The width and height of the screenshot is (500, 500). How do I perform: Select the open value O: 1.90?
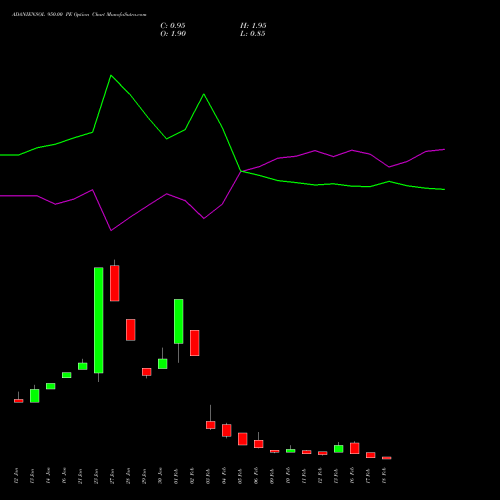coord(173,34)
